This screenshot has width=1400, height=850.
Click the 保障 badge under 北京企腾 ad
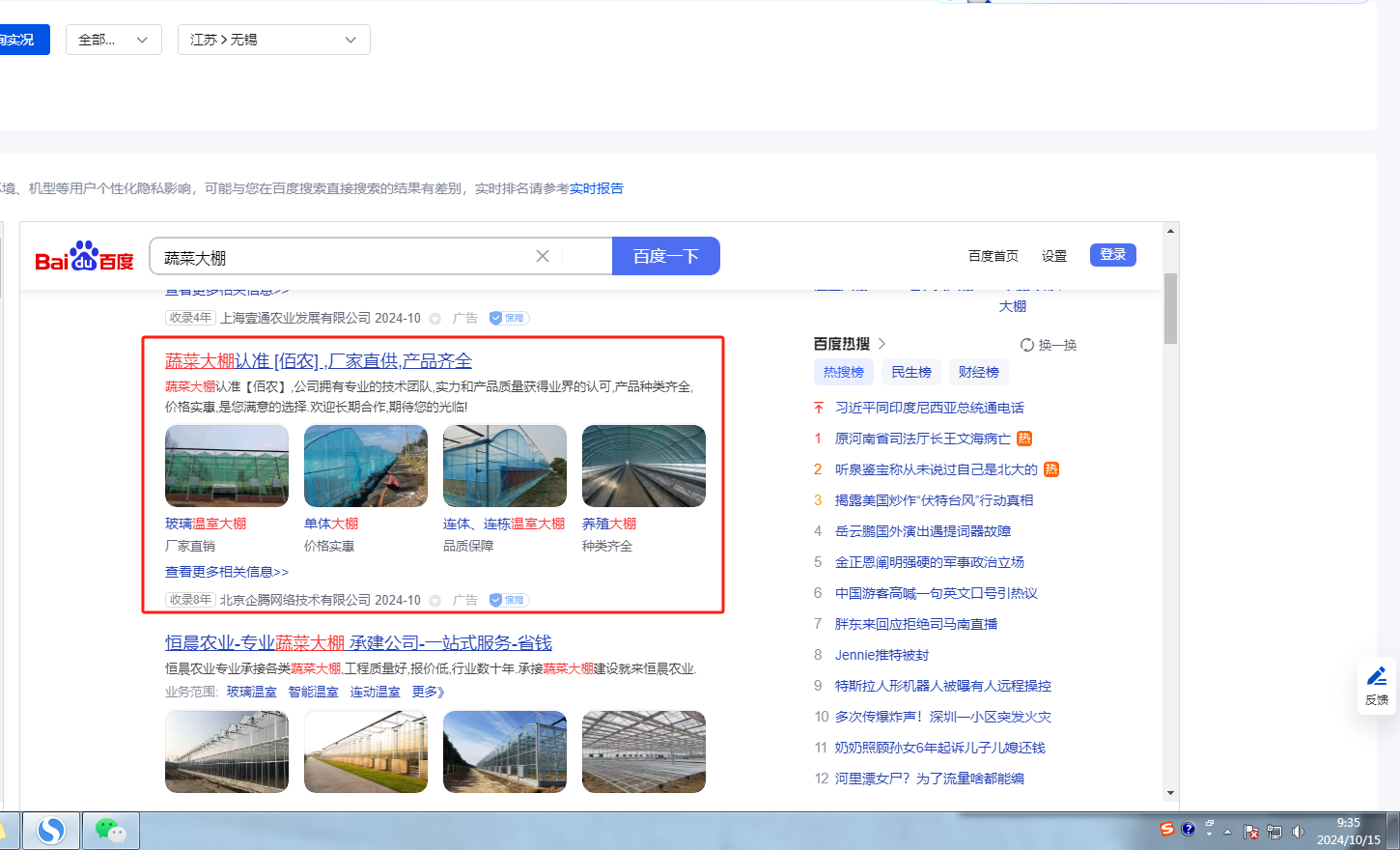(509, 600)
